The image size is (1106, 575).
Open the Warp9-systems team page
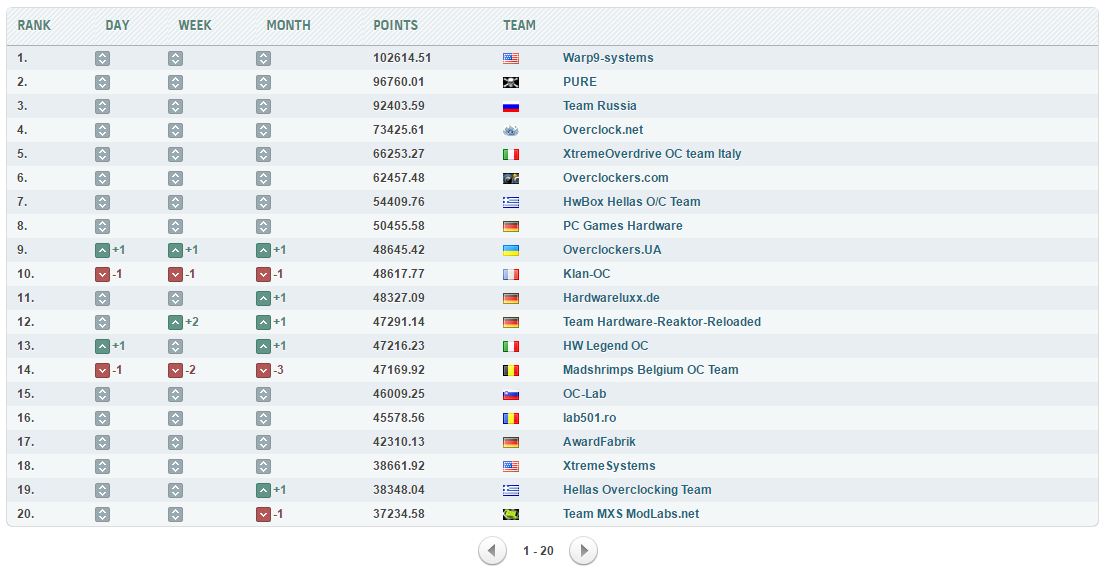[x=608, y=58]
